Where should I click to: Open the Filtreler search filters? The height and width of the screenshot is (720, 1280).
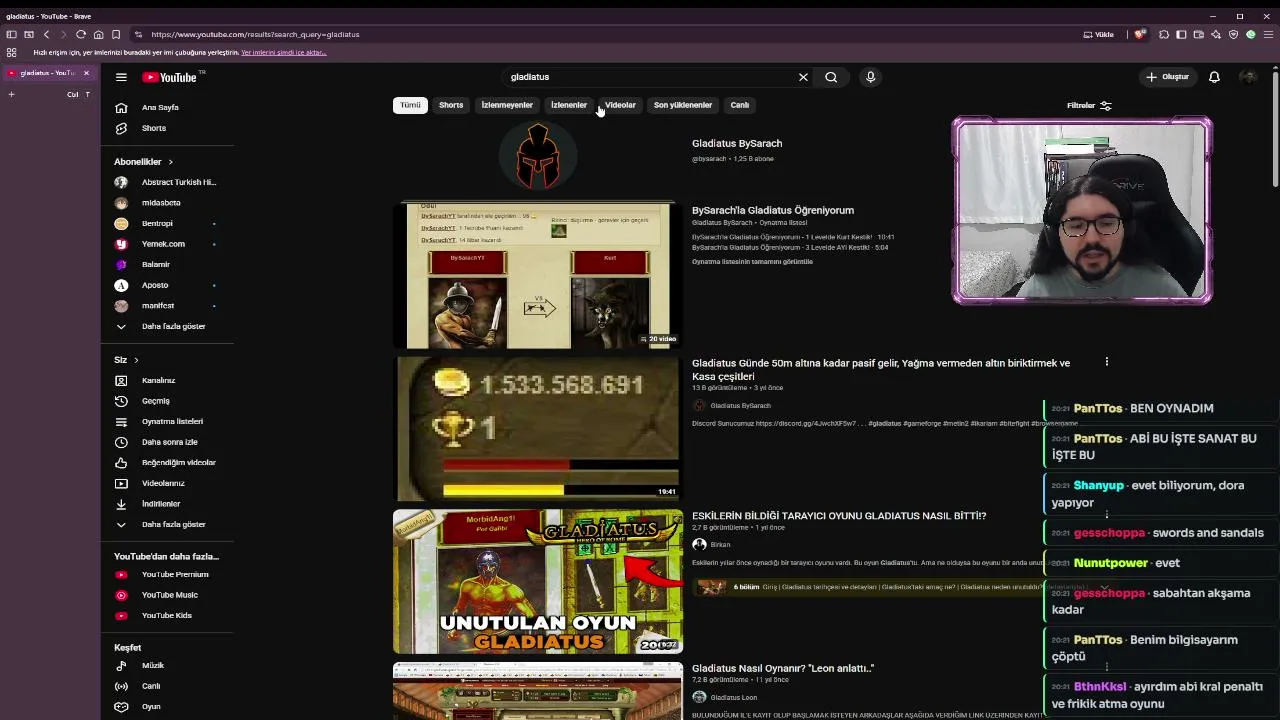1089,105
